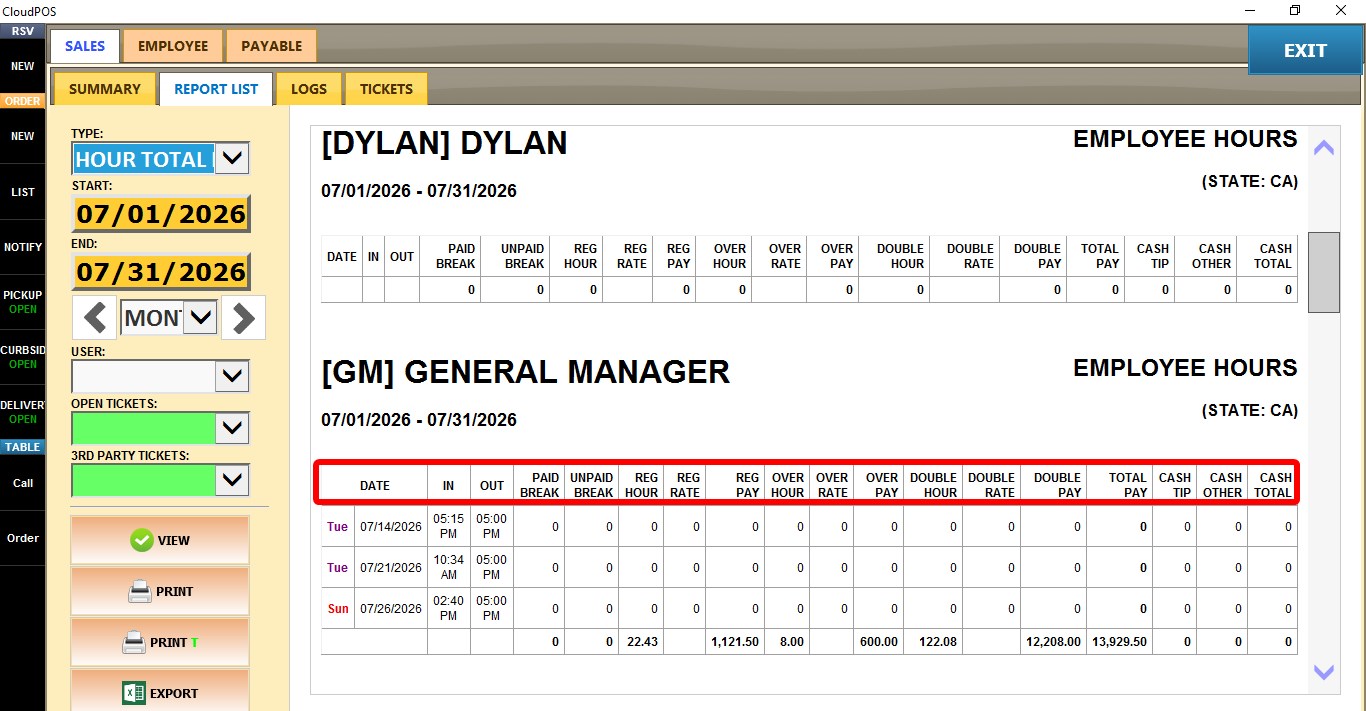The height and width of the screenshot is (711, 1366).
Task: Go to next period with right arrow
Action: (243, 318)
